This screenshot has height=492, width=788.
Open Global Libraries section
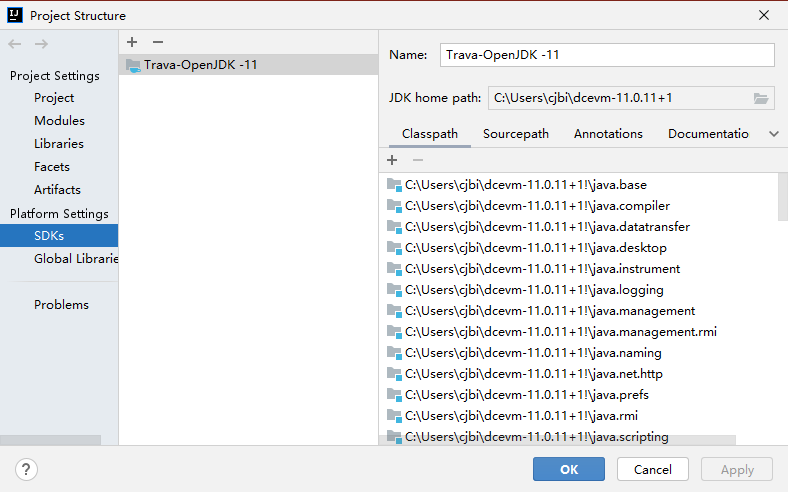(76, 259)
